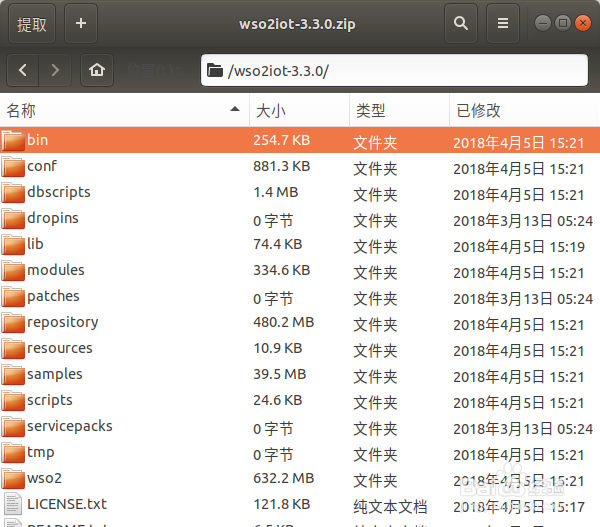Click the 480.2 MB size value

click(284, 322)
